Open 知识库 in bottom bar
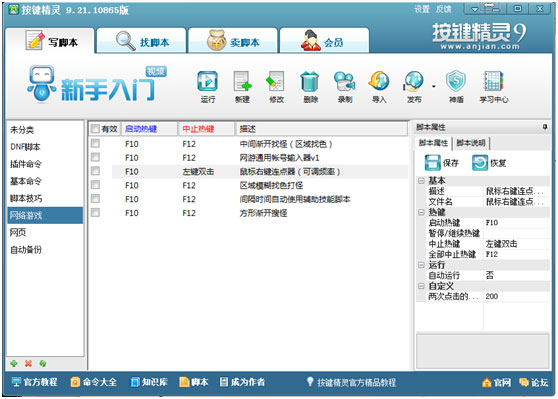The height and width of the screenshot is (399, 558). pyautogui.click(x=149, y=382)
